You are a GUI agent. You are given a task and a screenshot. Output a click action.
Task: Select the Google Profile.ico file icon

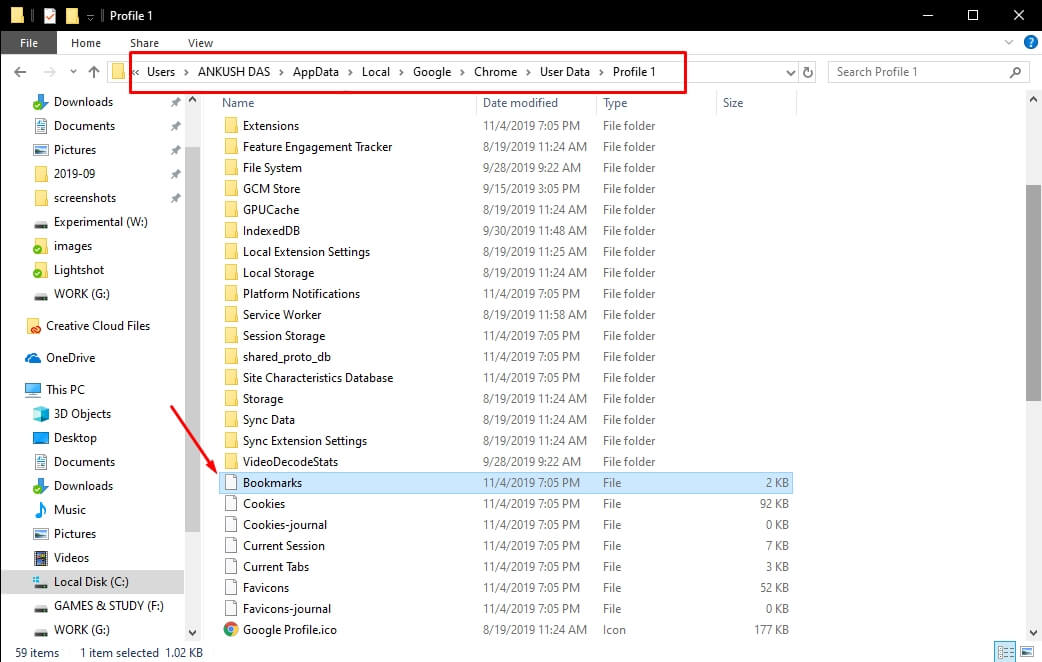click(231, 630)
